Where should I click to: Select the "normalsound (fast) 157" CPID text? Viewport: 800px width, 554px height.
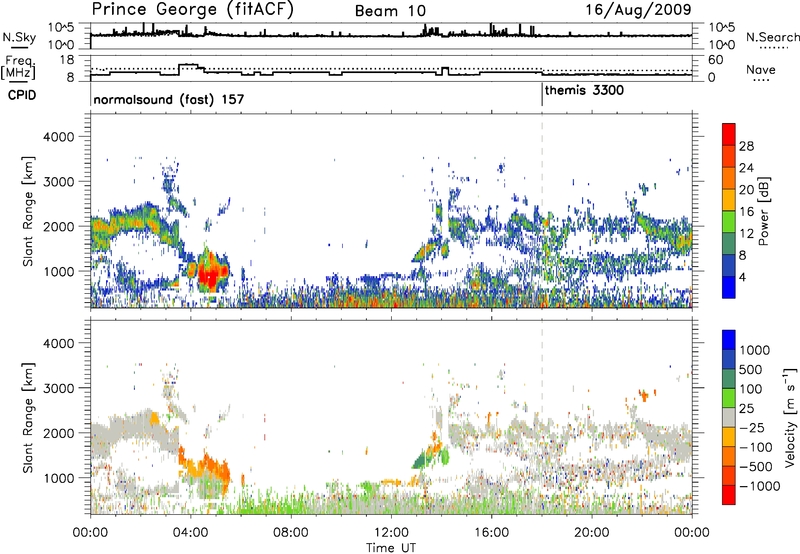coord(169,99)
